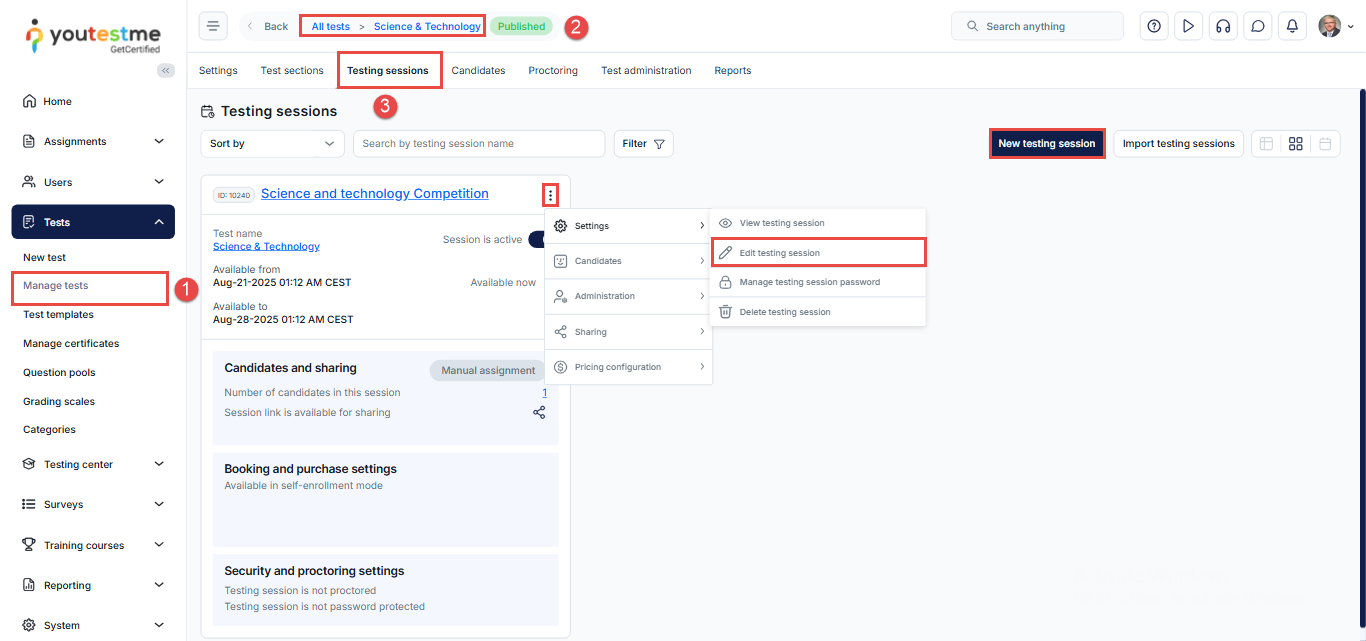Click the session share link icon
Image resolution: width=1366 pixels, height=641 pixels.
(x=539, y=412)
